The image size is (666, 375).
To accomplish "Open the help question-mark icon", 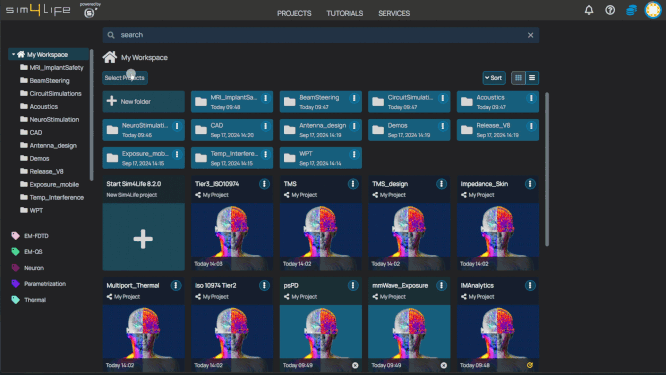I will tap(610, 10).
